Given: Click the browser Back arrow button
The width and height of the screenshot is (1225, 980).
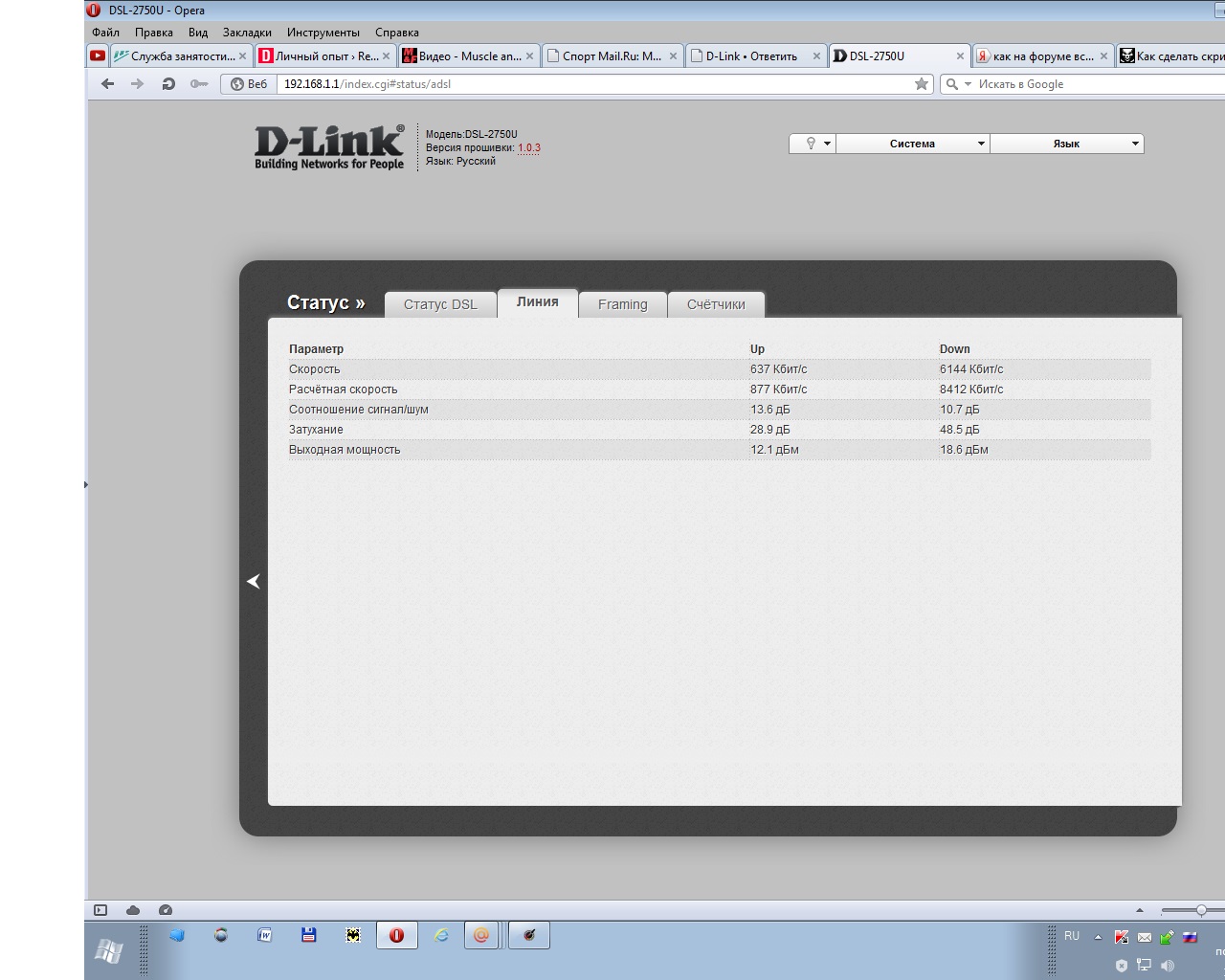Looking at the screenshot, I should click(x=107, y=84).
